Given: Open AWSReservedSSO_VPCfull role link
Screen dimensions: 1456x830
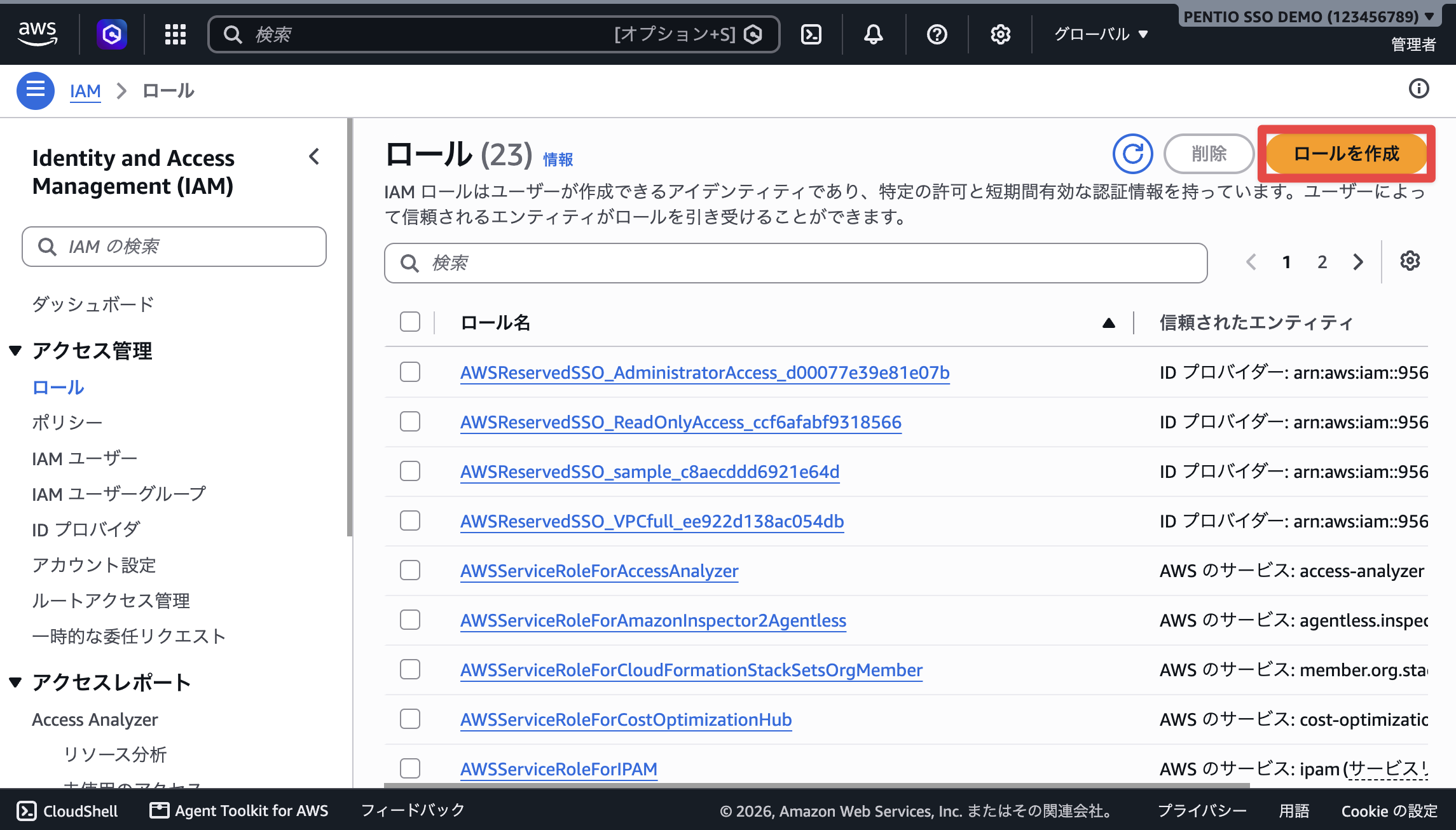Looking at the screenshot, I should point(652,521).
